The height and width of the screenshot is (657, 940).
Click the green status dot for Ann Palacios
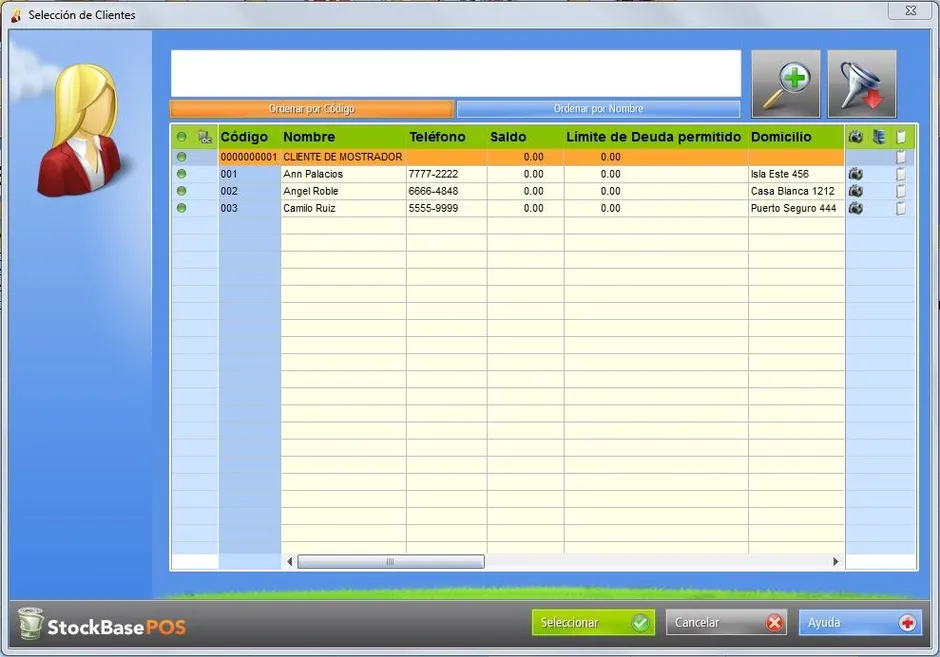[x=182, y=174]
